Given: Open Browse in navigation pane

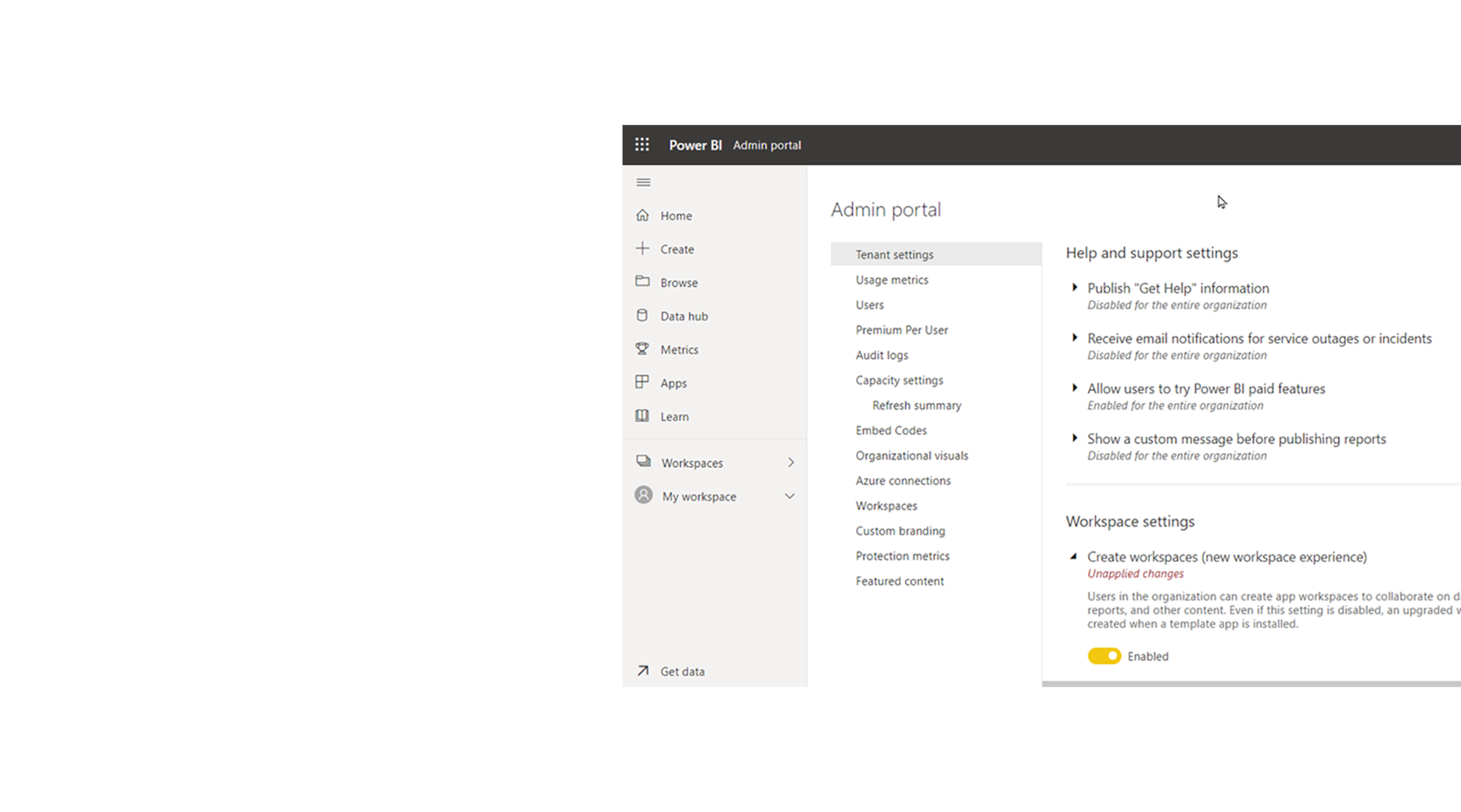Looking at the screenshot, I should pos(679,283).
